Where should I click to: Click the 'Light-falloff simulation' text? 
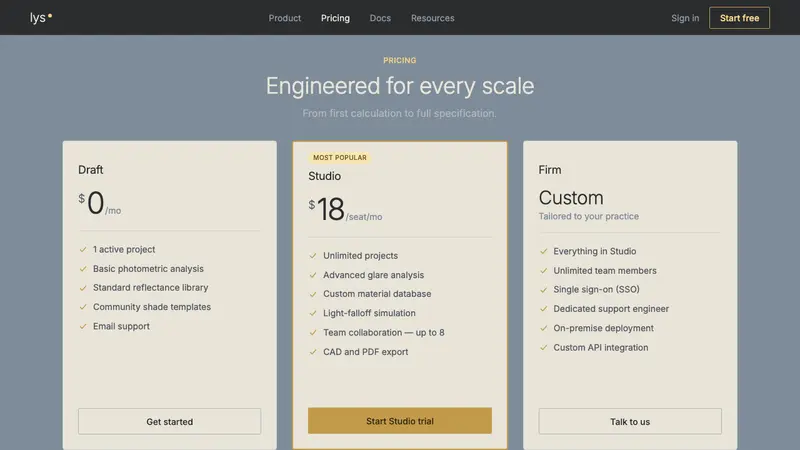coord(369,313)
